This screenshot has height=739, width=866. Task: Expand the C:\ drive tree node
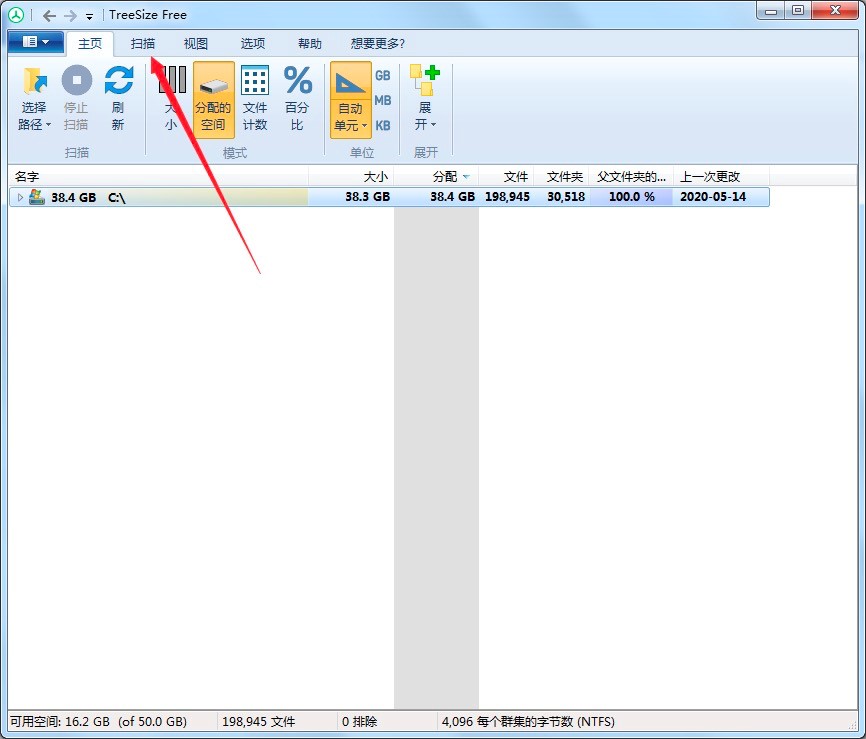click(x=19, y=197)
